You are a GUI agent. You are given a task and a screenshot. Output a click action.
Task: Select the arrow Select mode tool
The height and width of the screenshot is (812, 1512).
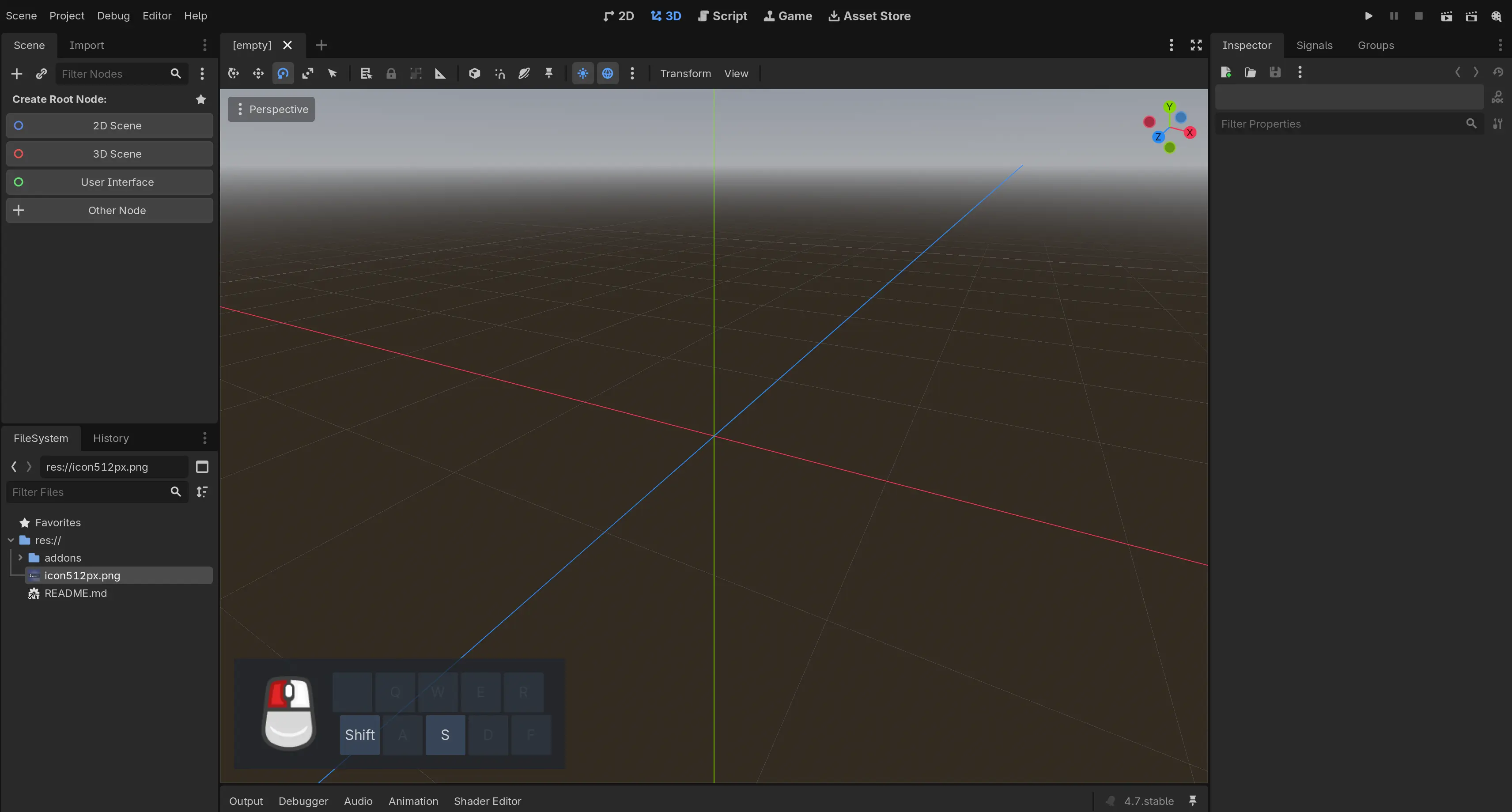click(332, 73)
